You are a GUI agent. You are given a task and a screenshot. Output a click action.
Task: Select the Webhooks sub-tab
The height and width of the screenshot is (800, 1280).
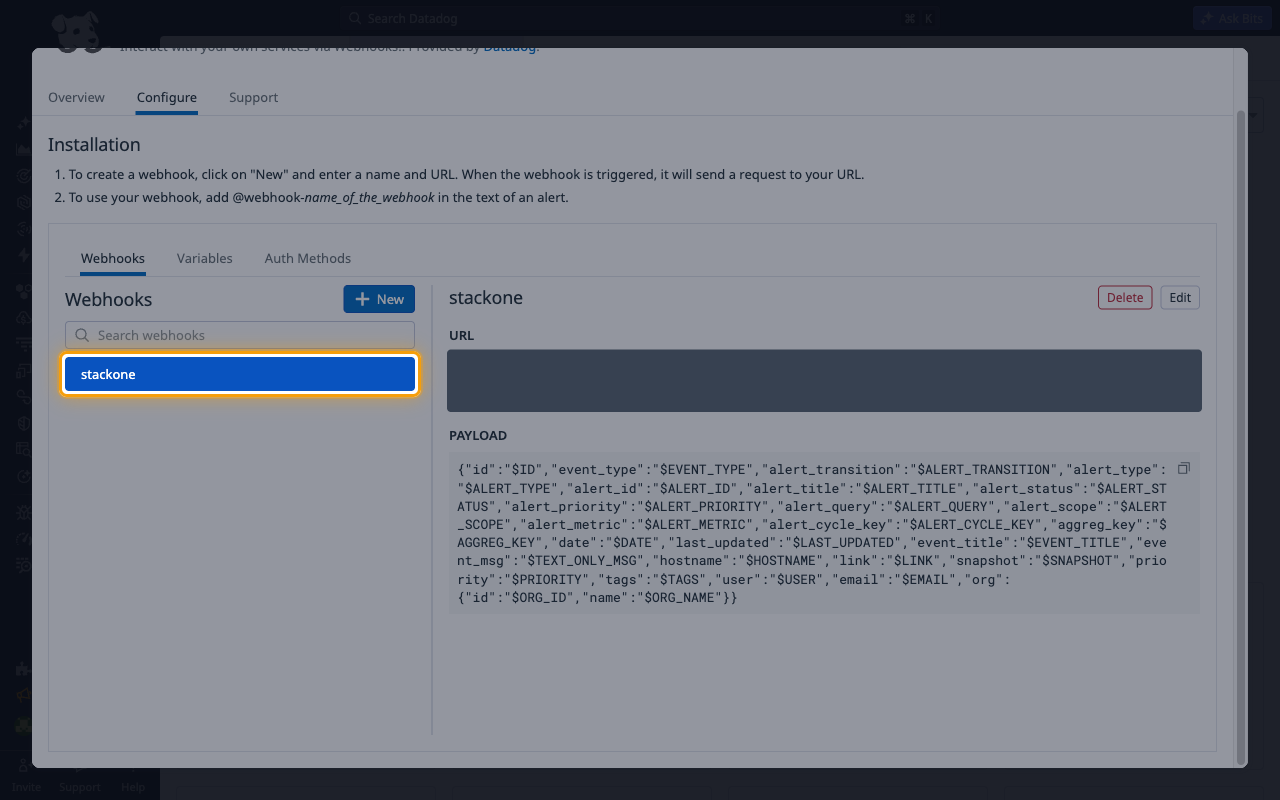113,258
